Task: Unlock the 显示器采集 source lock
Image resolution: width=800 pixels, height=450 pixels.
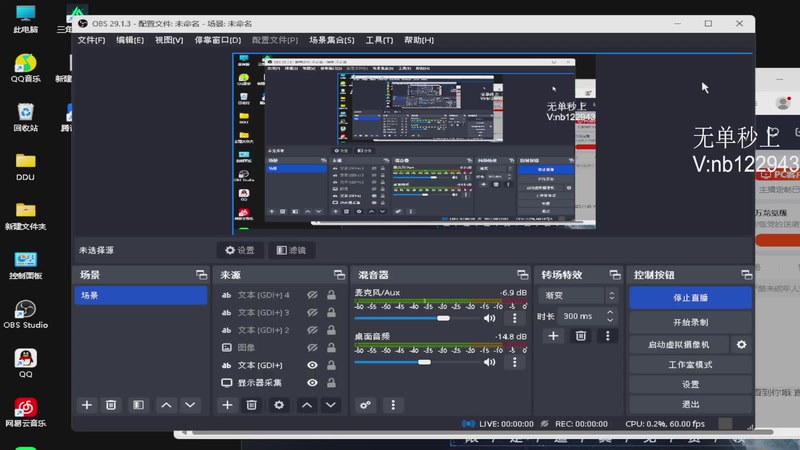Action: click(x=331, y=383)
